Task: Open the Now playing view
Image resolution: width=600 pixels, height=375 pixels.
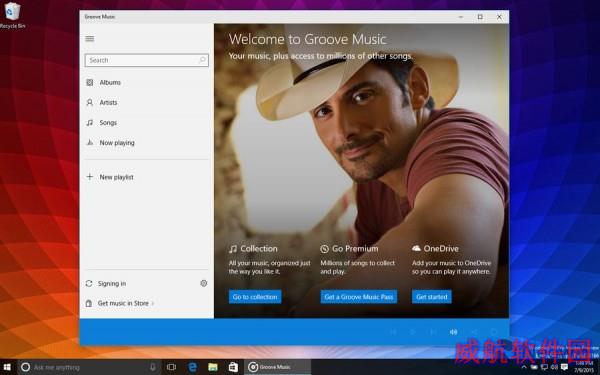Action: [x=117, y=143]
